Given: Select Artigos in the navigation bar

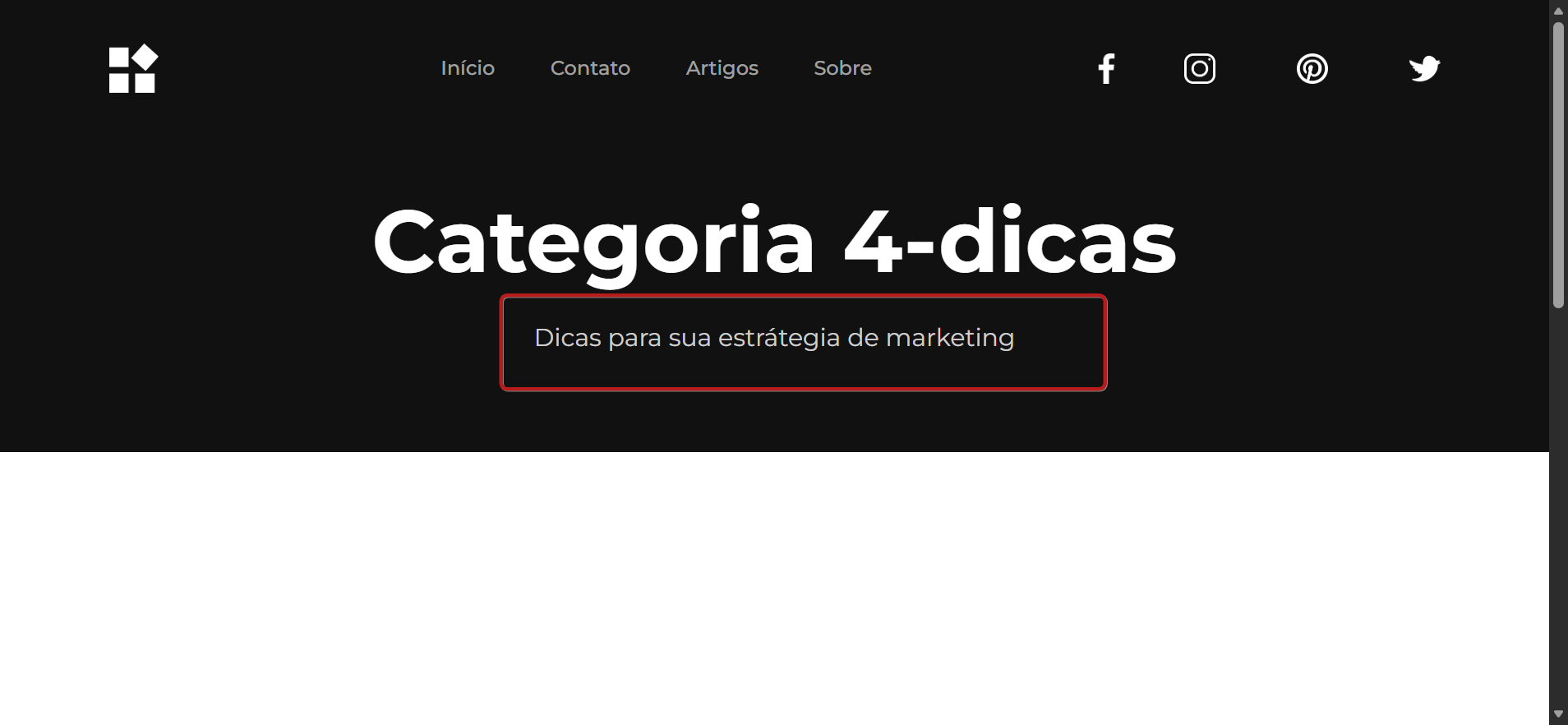Looking at the screenshot, I should point(722,68).
